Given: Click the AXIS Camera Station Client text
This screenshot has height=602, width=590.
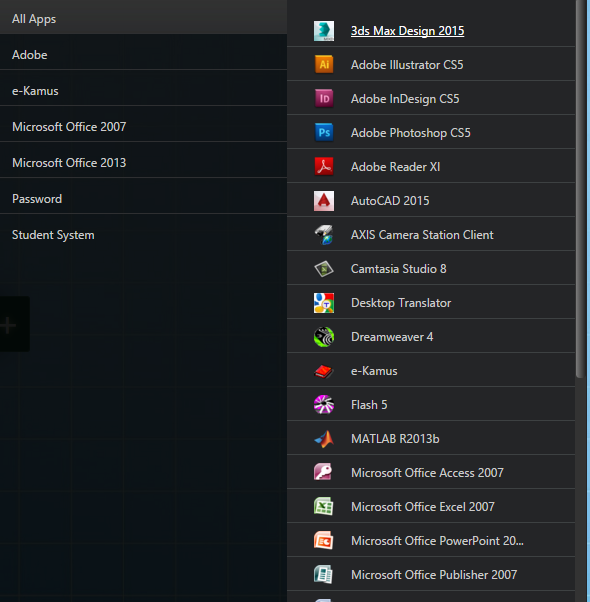Looking at the screenshot, I should tap(422, 235).
